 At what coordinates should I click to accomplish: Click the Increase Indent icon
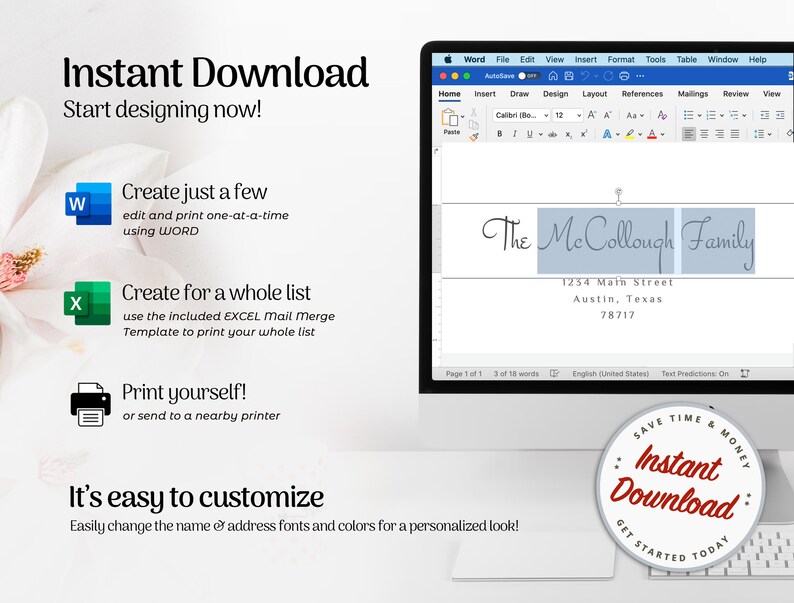click(x=780, y=115)
